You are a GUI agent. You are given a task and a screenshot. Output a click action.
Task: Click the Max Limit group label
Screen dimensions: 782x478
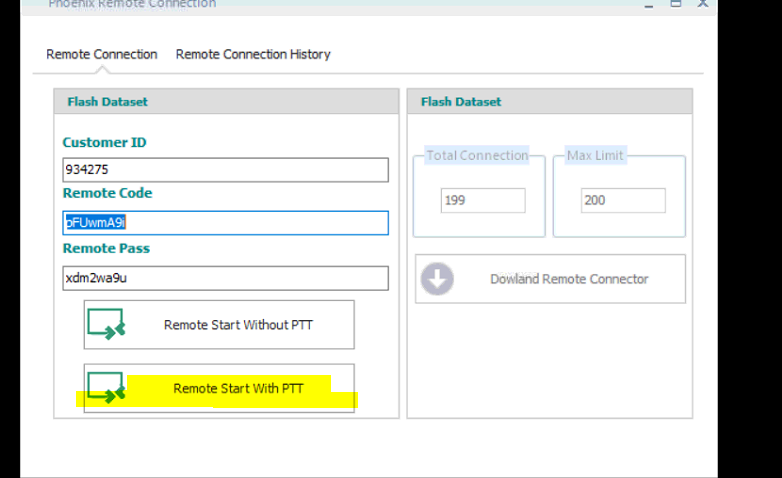(595, 156)
